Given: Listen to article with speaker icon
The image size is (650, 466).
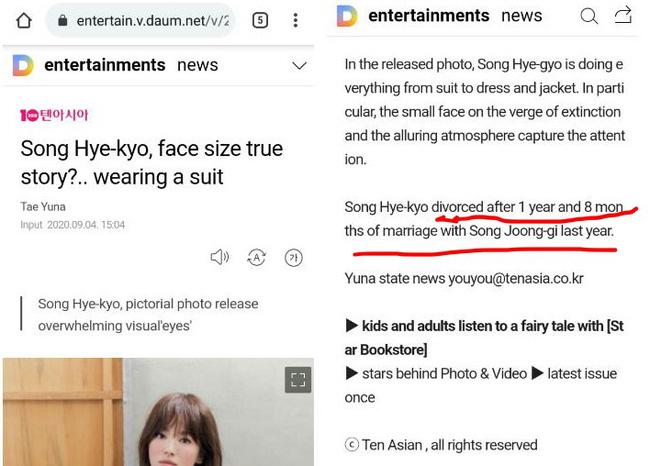Looking at the screenshot, I should [x=219, y=258].
